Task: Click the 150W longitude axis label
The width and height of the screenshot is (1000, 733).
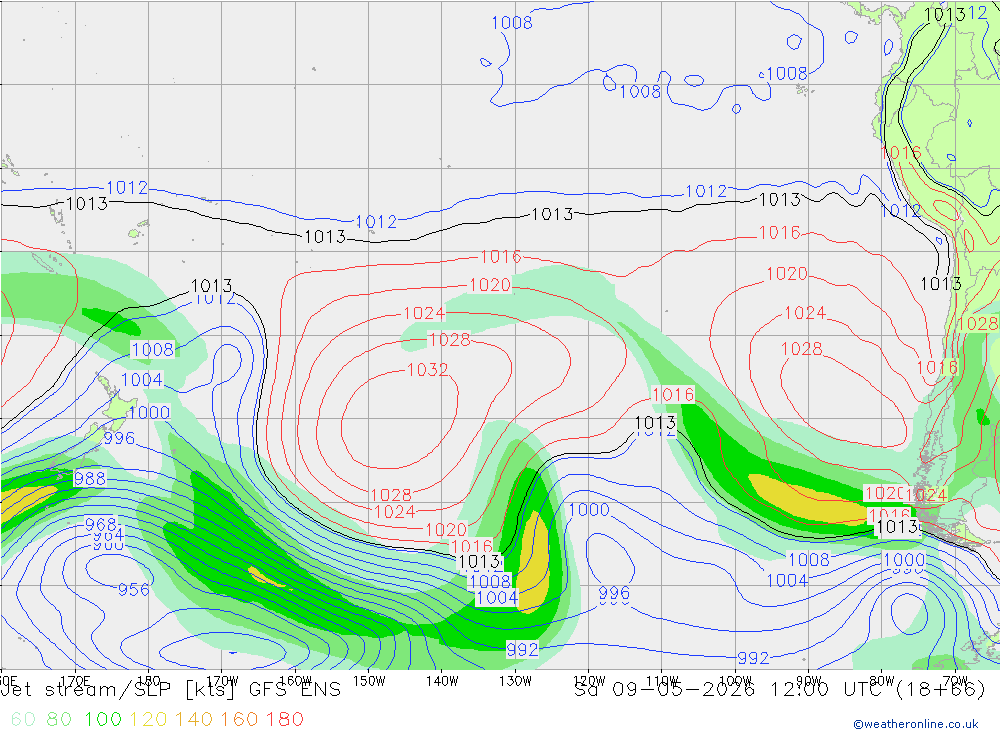Action: click(369, 681)
